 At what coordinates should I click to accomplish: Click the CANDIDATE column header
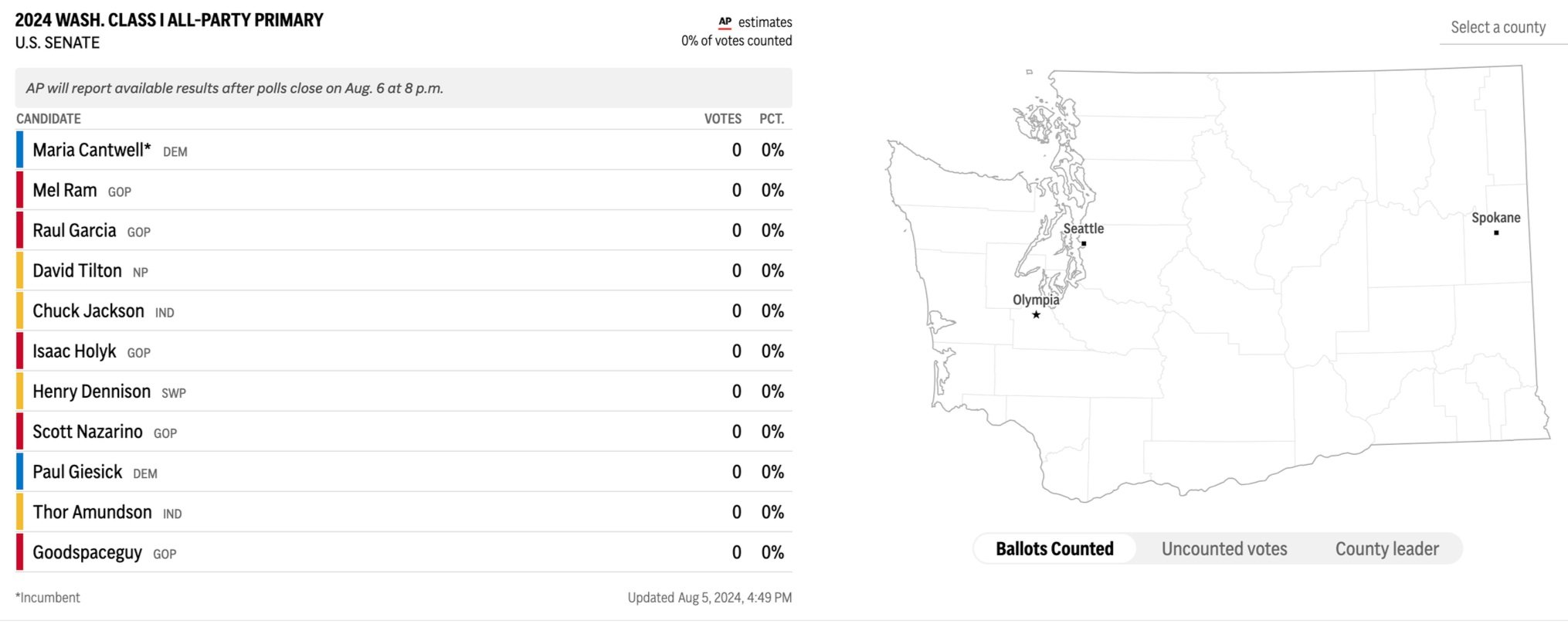(49, 119)
